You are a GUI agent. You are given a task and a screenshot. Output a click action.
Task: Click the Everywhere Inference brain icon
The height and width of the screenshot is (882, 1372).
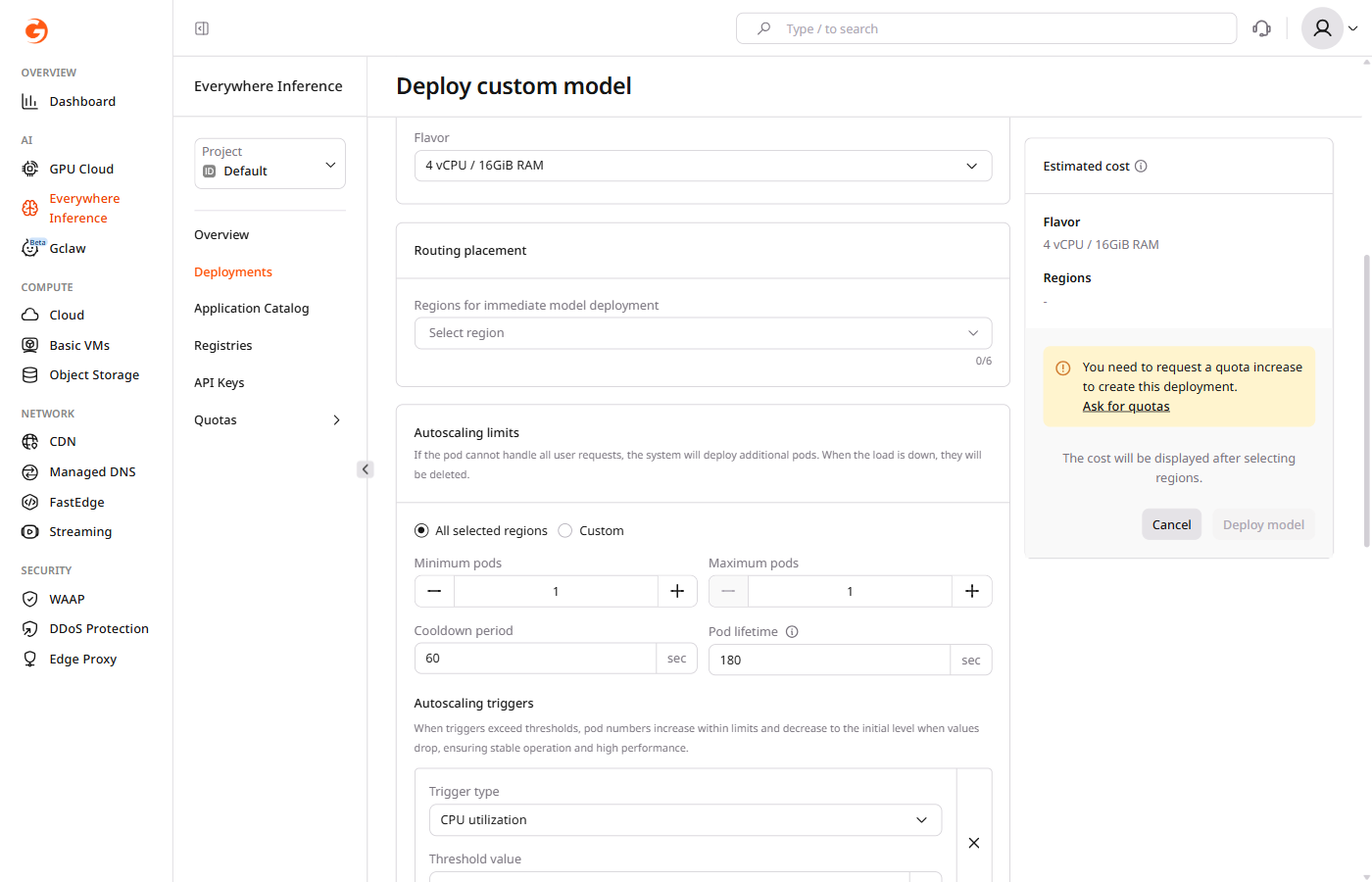(x=30, y=208)
